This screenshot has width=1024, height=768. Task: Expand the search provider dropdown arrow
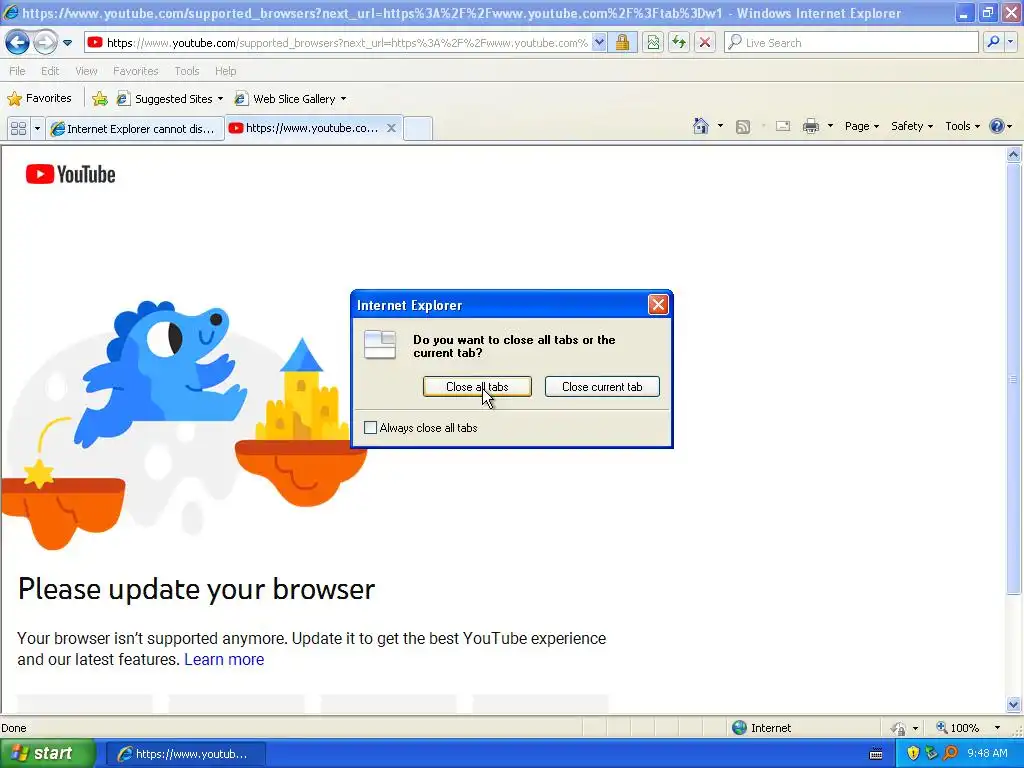tap(1010, 43)
